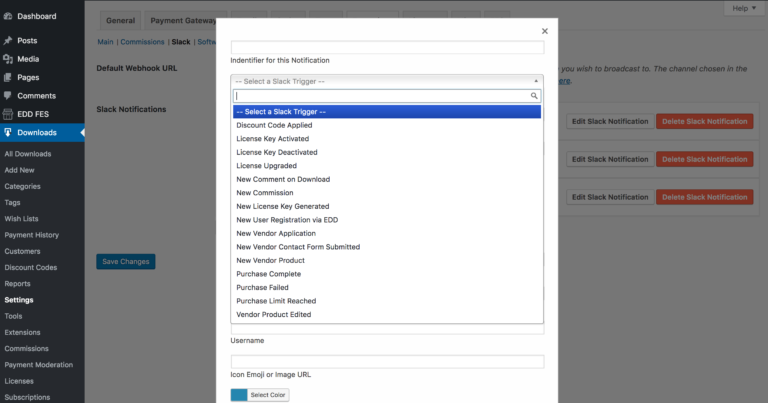768x403 pixels.
Task: Select New User Registration via EDD
Action: tap(387, 220)
